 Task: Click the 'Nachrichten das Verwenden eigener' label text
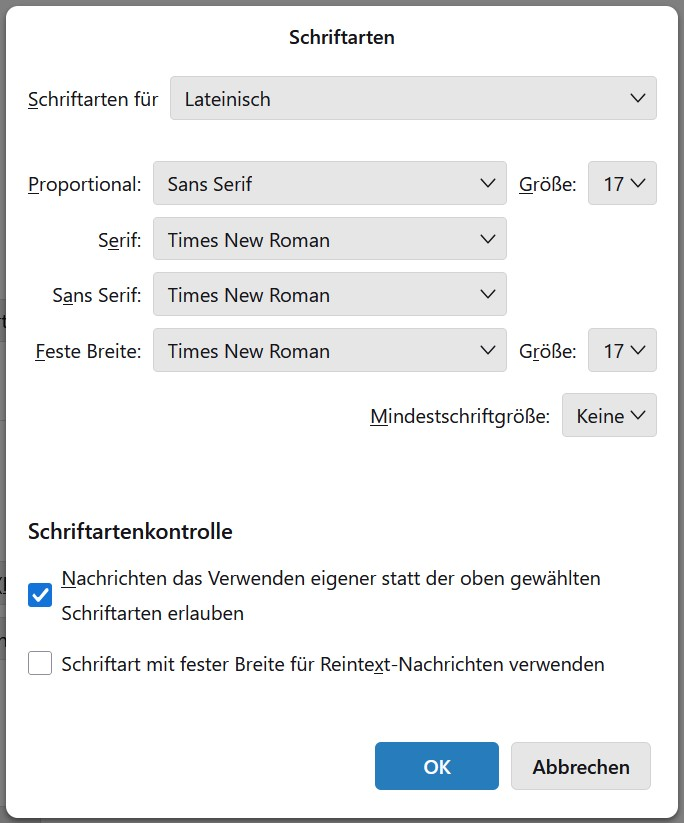(x=330, y=579)
